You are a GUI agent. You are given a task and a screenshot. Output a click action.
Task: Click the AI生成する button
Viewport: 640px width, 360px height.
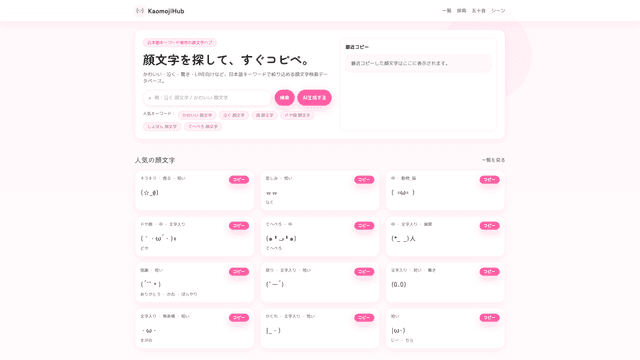(x=314, y=98)
